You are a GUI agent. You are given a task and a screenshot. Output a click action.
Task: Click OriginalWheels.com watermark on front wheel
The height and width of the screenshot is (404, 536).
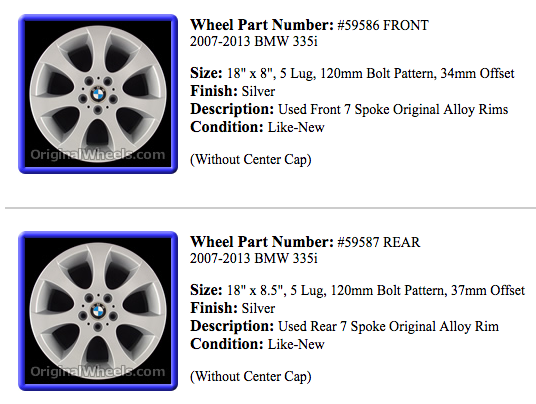click(98, 155)
